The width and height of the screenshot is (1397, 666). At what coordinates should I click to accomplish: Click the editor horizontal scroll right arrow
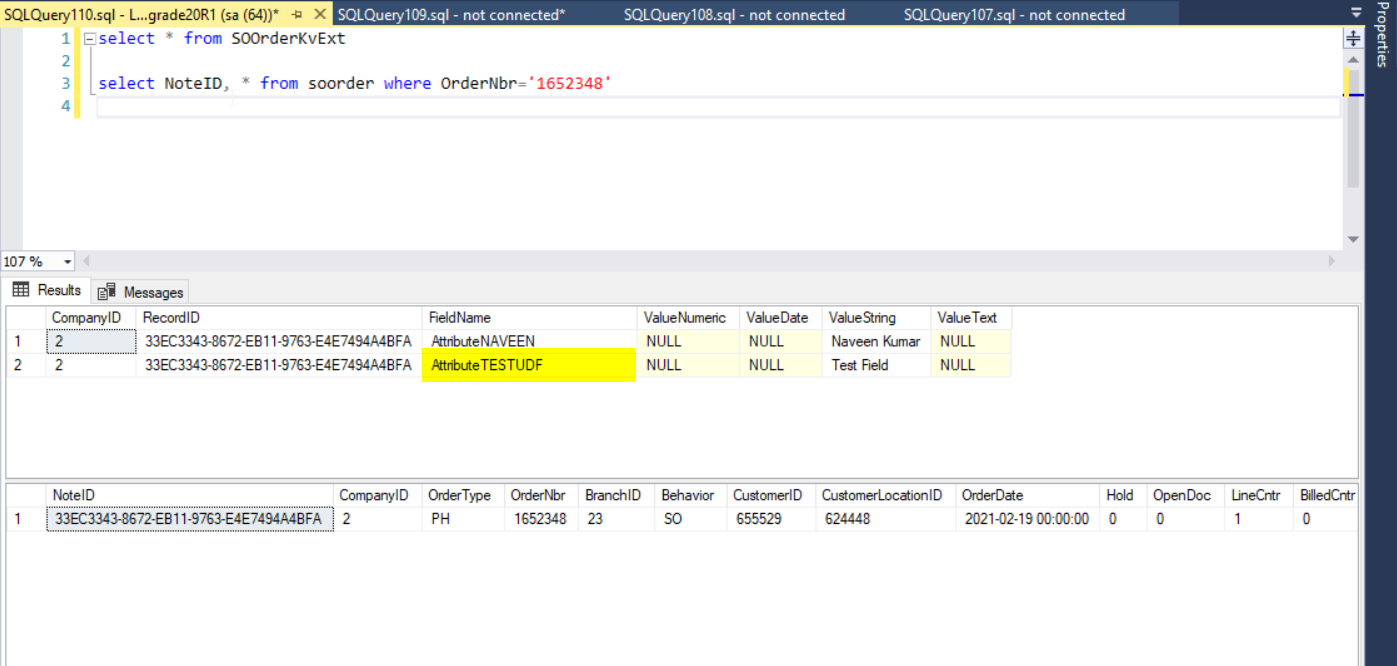coord(1331,261)
